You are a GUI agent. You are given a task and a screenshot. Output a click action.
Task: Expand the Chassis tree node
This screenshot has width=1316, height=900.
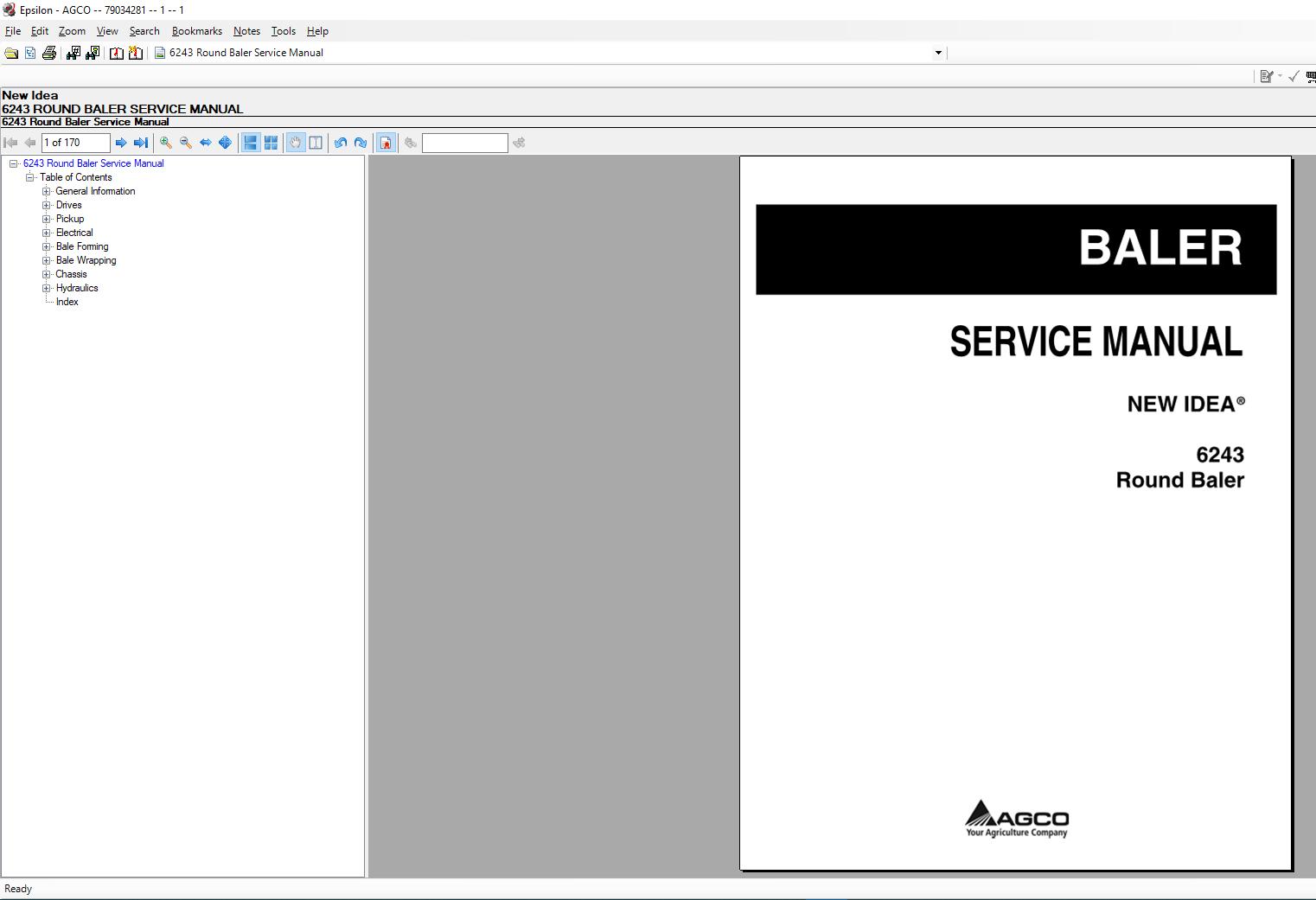47,274
